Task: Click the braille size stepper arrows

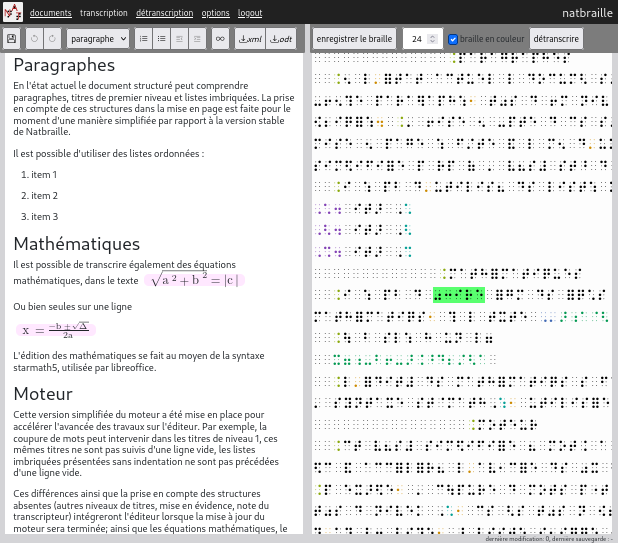Action: point(432,39)
